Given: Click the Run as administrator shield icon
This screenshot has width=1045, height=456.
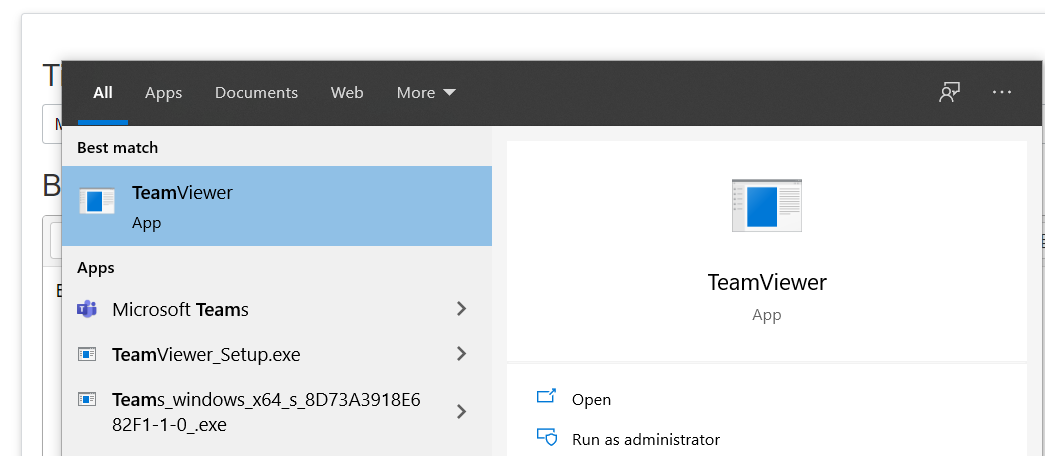Looking at the screenshot, I should pyautogui.click(x=546, y=438).
